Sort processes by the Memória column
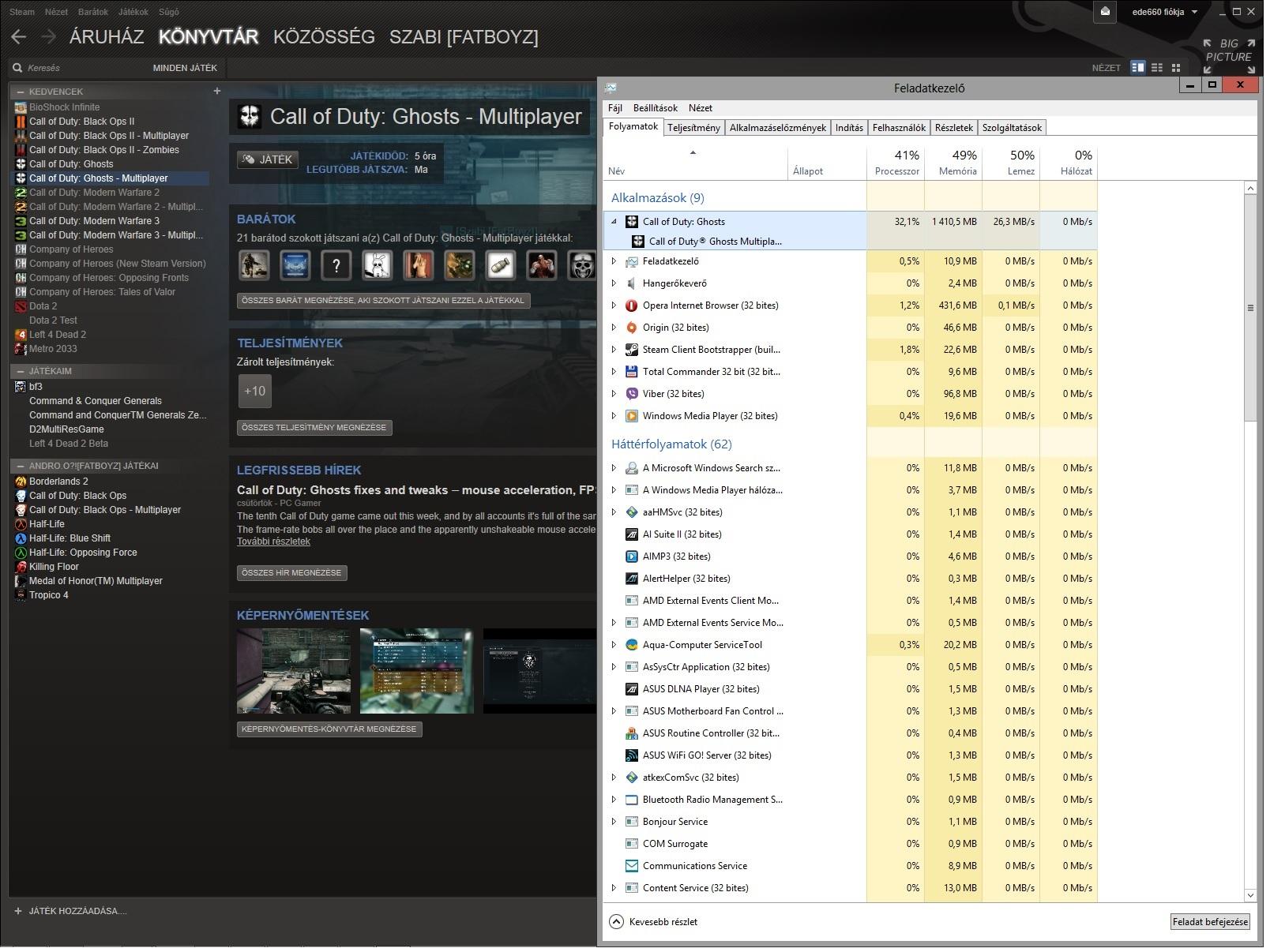Image resolution: width=1270 pixels, height=952 pixels. pyautogui.click(x=953, y=162)
